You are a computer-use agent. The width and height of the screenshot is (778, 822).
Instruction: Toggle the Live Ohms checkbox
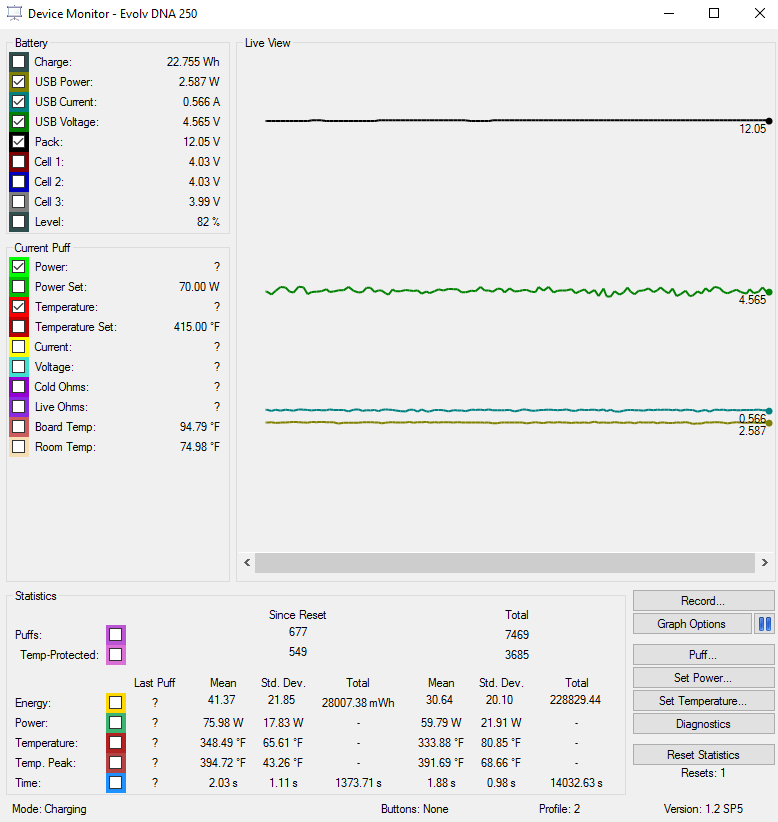click(19, 407)
